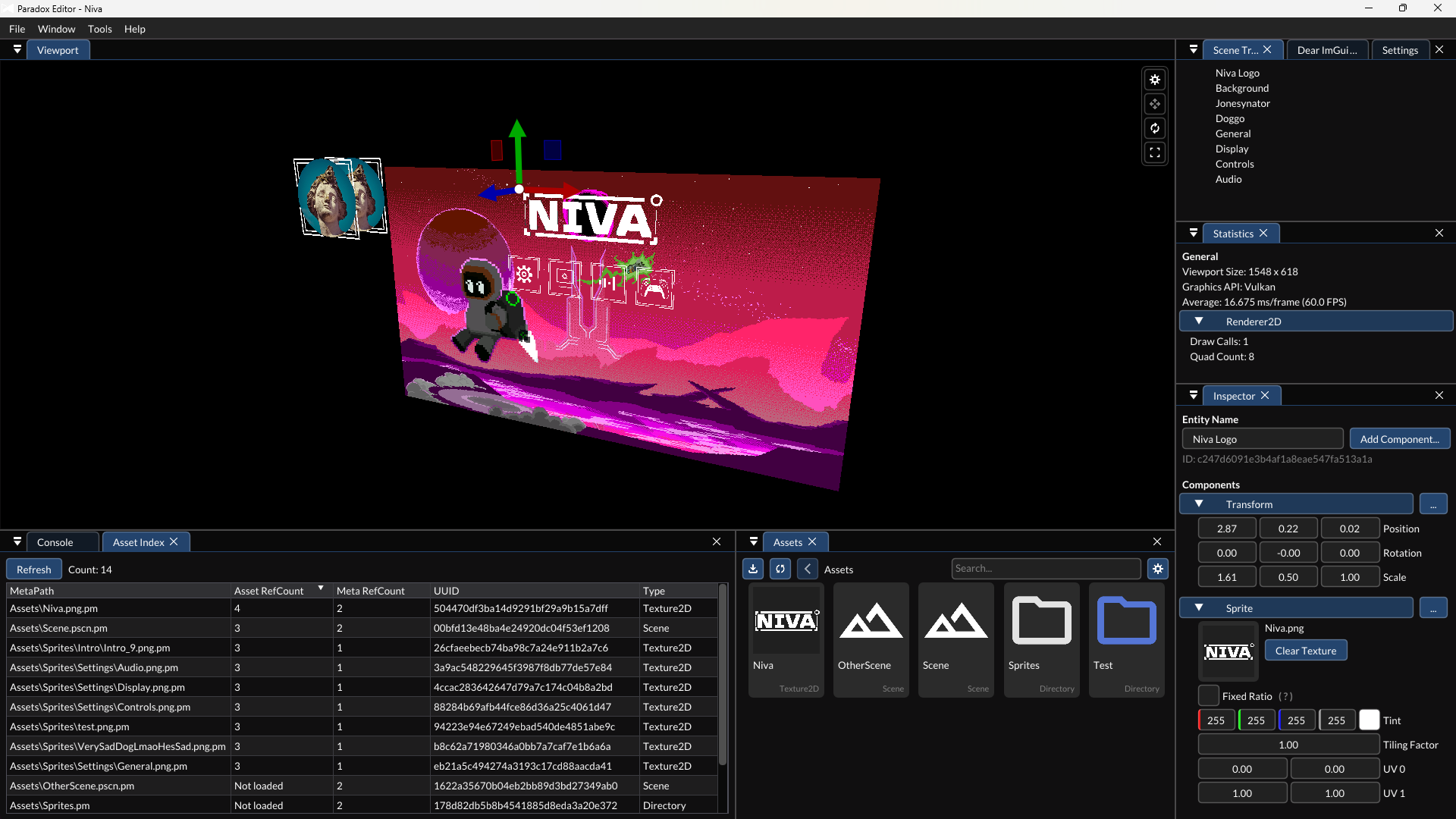
Task: Click the Clear Texture button
Action: pos(1305,651)
